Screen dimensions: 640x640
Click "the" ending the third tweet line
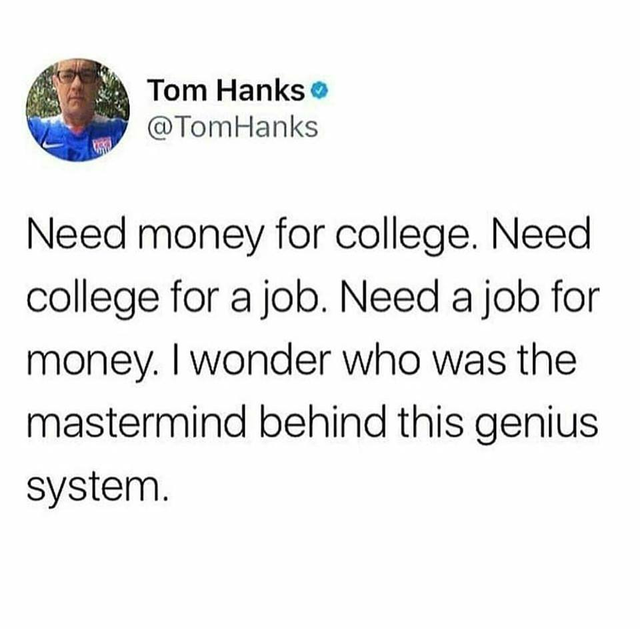[549, 360]
